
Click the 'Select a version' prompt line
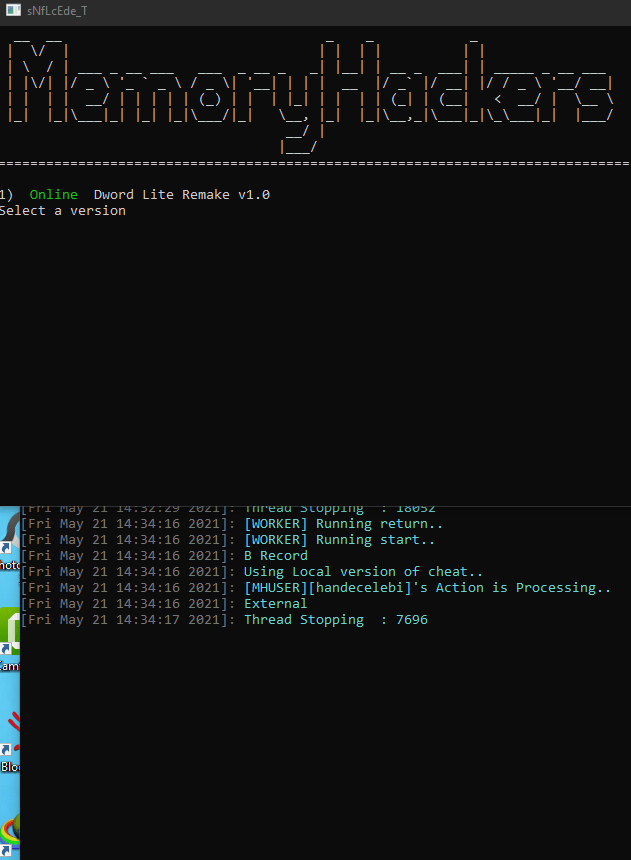63,211
